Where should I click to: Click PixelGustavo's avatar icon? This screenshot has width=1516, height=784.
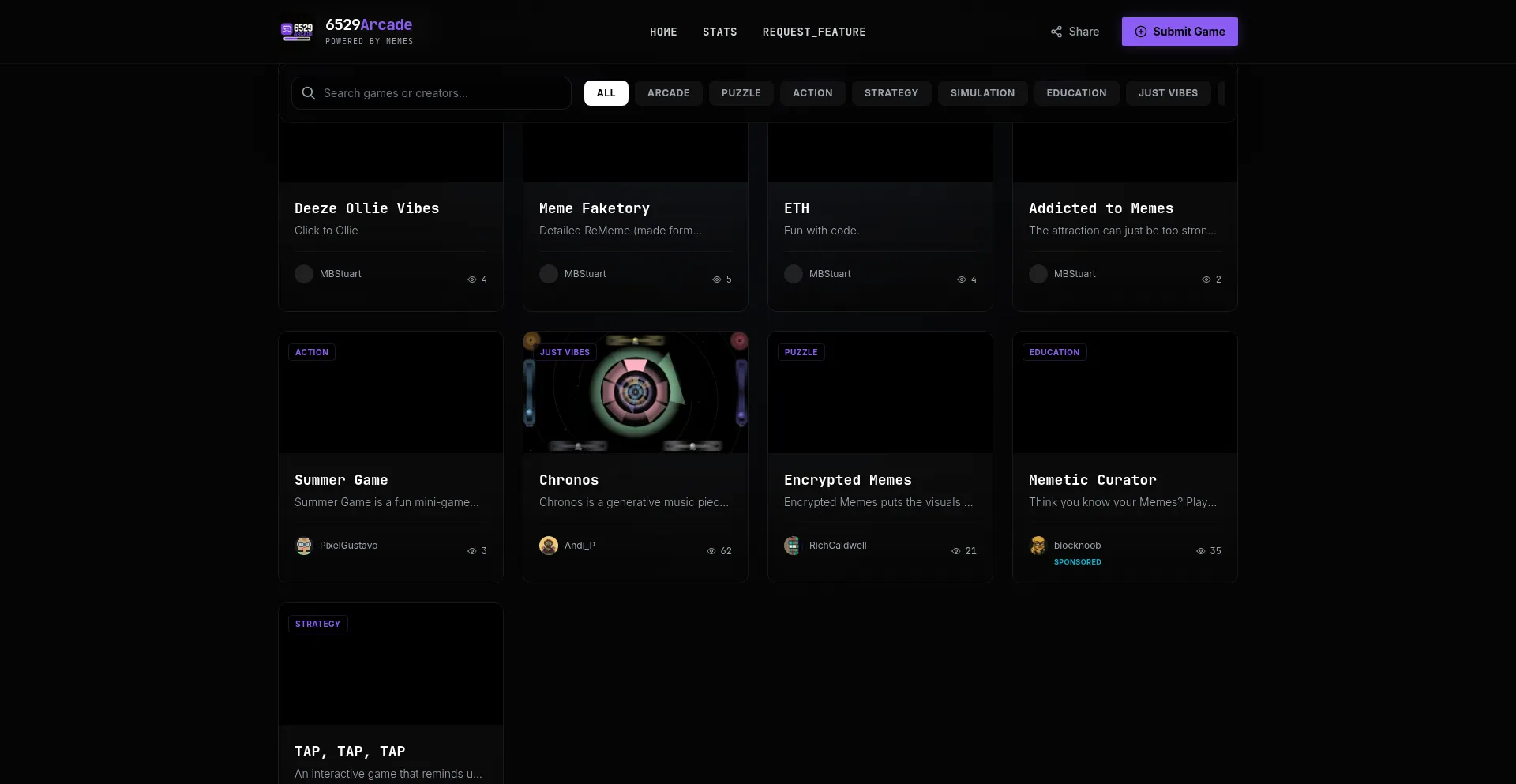tap(304, 546)
